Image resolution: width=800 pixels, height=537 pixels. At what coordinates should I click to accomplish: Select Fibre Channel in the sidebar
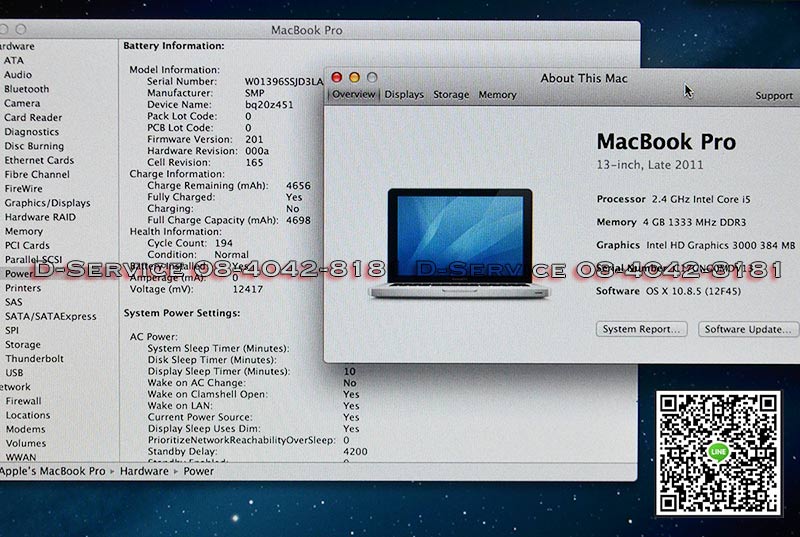(37, 174)
